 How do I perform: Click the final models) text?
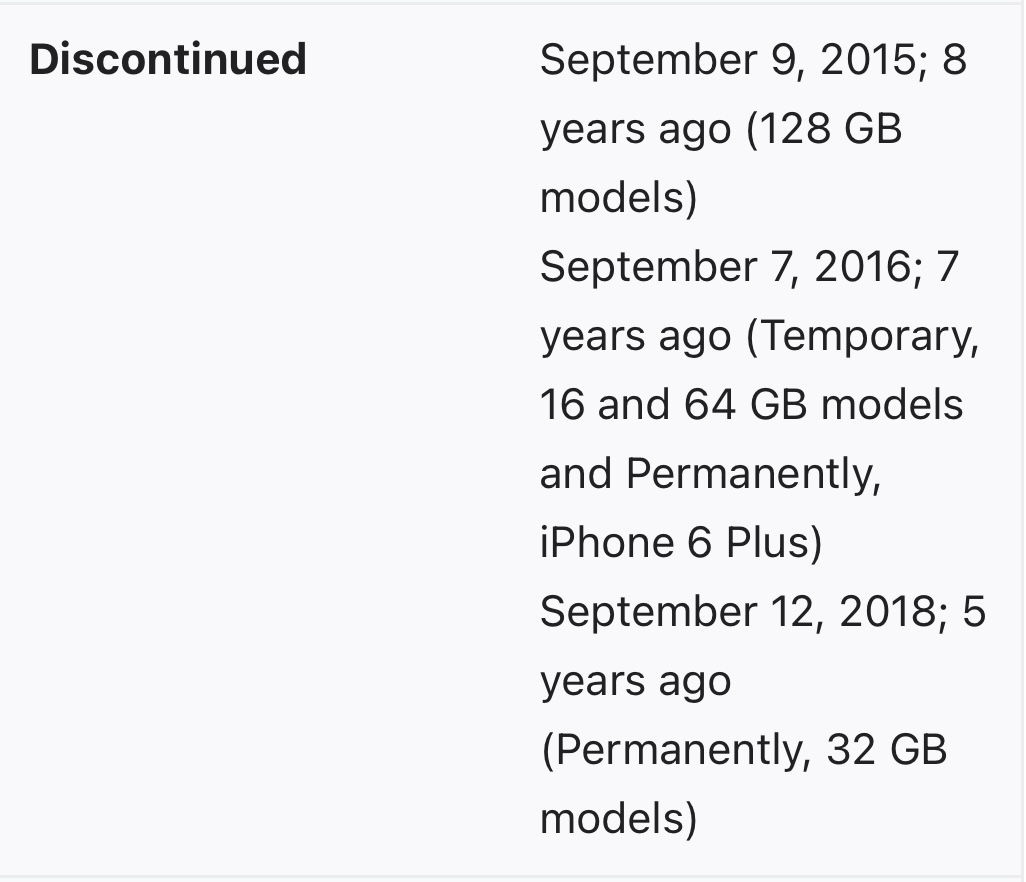618,819
